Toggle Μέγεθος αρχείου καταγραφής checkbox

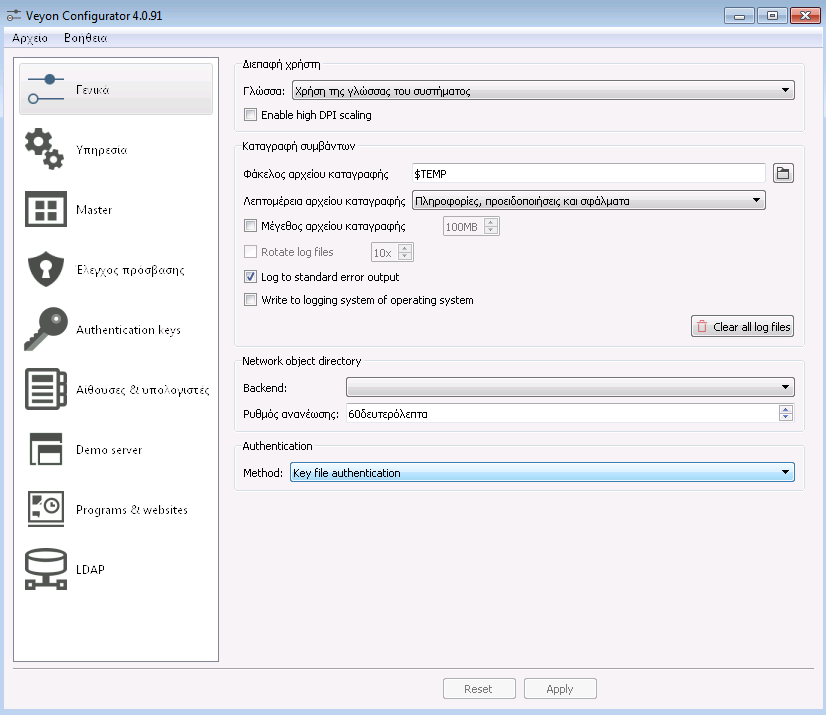click(250, 226)
